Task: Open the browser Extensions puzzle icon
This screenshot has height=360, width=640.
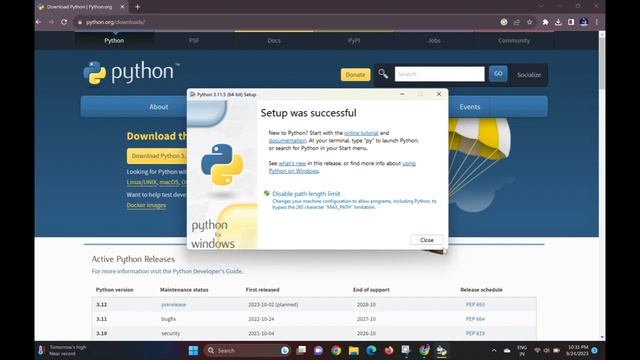Action: click(x=545, y=22)
